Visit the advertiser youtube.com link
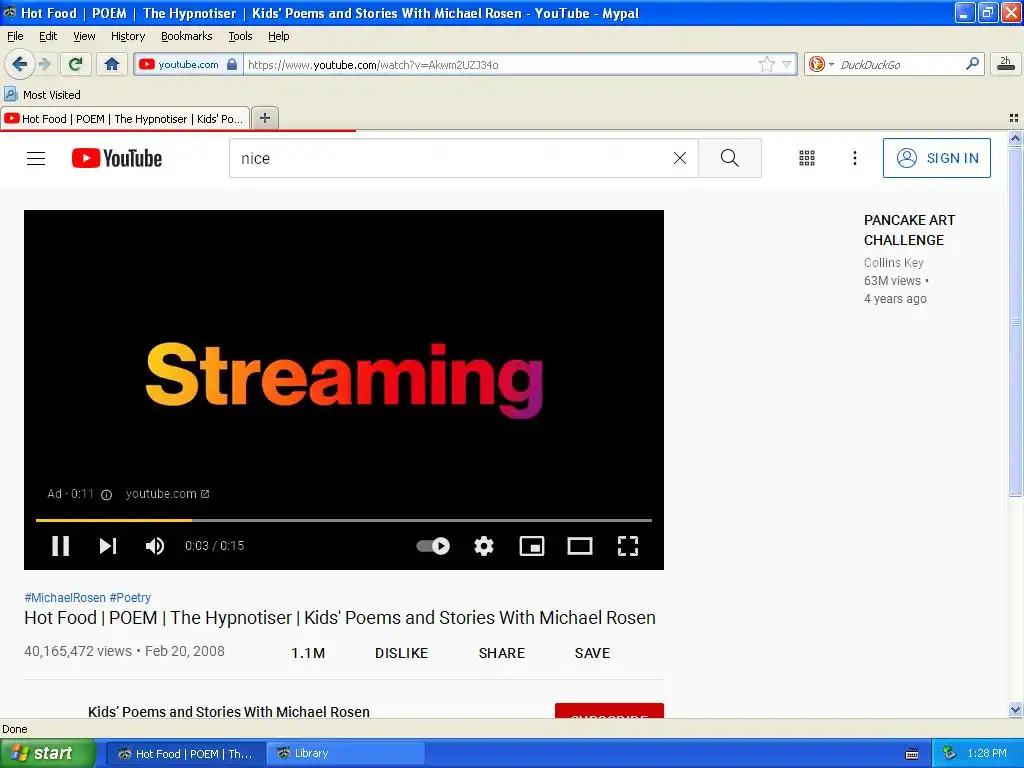1024x768 pixels. (x=167, y=494)
